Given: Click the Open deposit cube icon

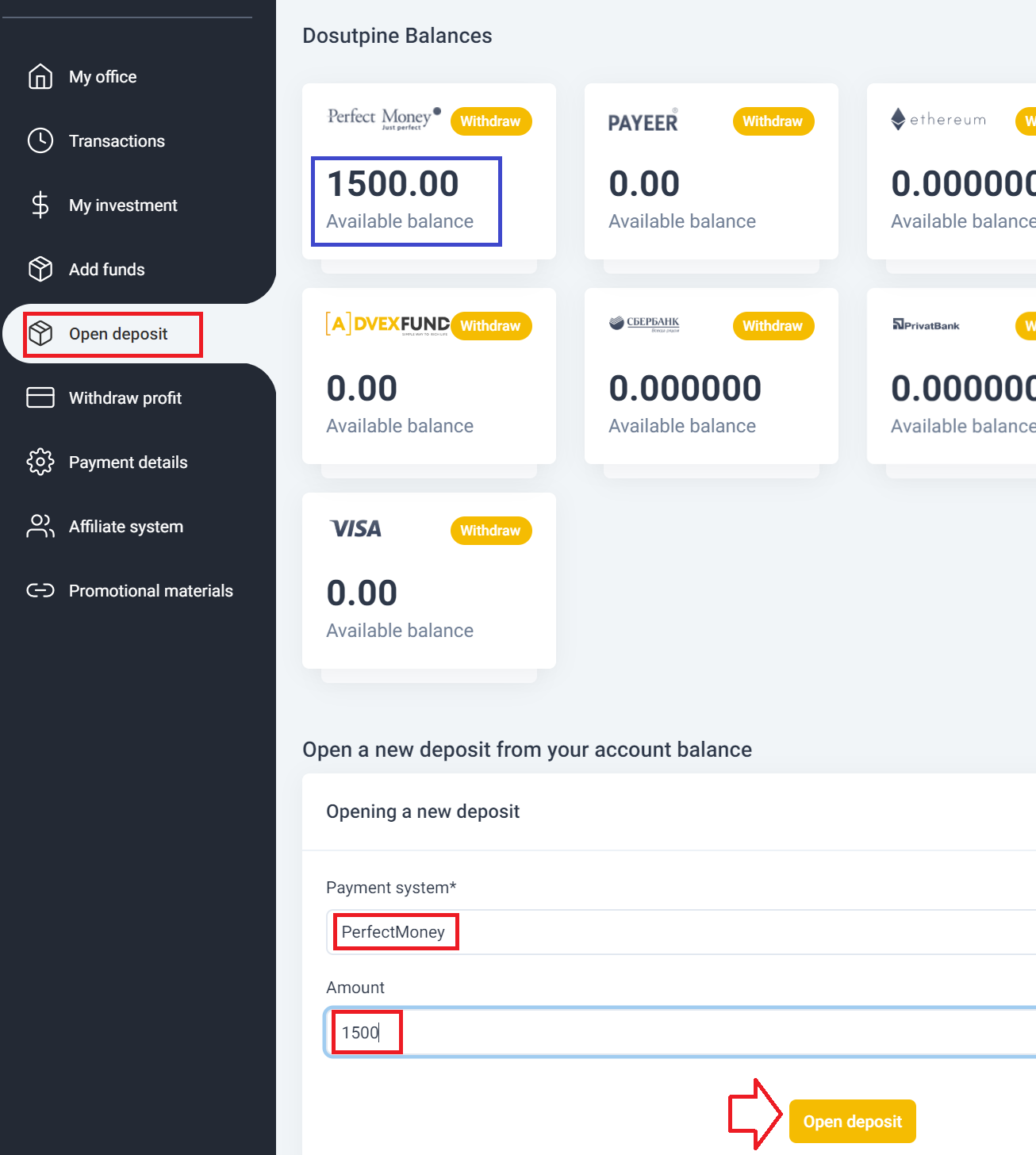Looking at the screenshot, I should pos(40,334).
